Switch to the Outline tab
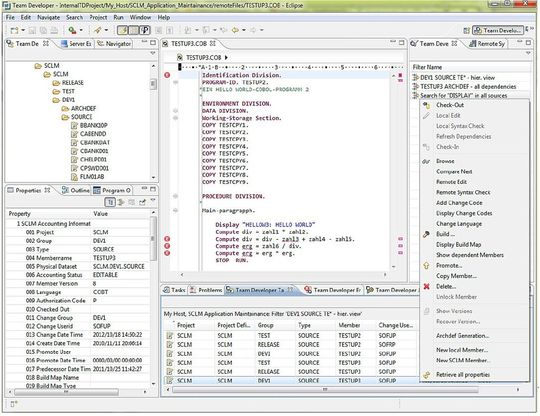Viewport: 540px width, 416px height. 76,190
